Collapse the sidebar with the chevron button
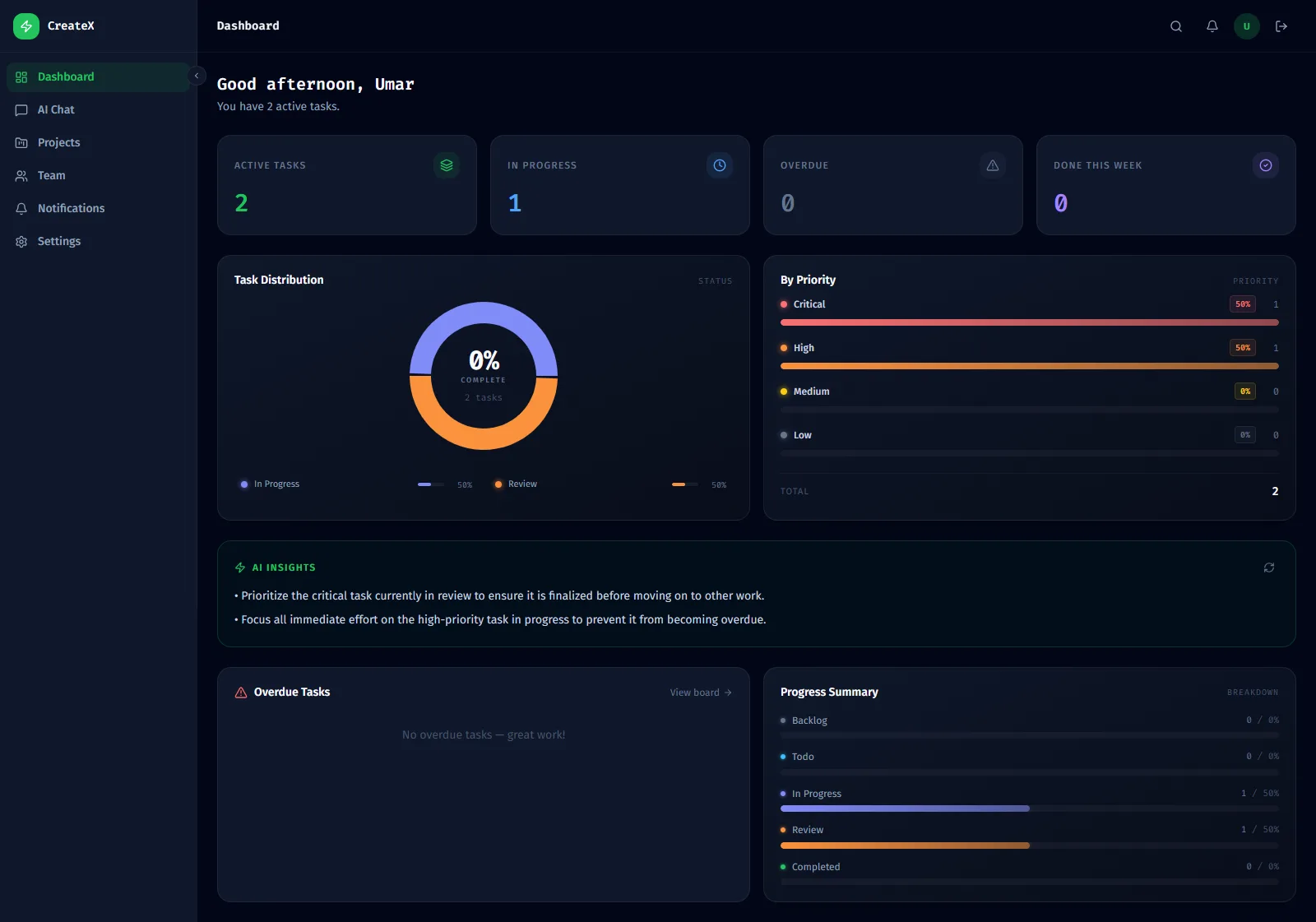This screenshot has height=922, width=1316. click(x=197, y=76)
